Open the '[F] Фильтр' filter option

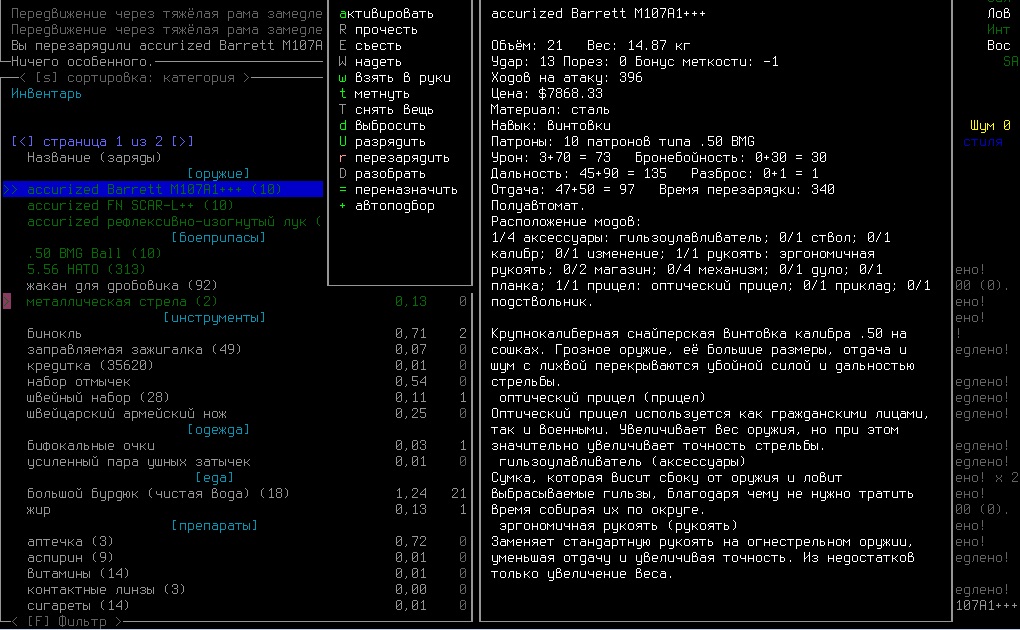click(67, 622)
